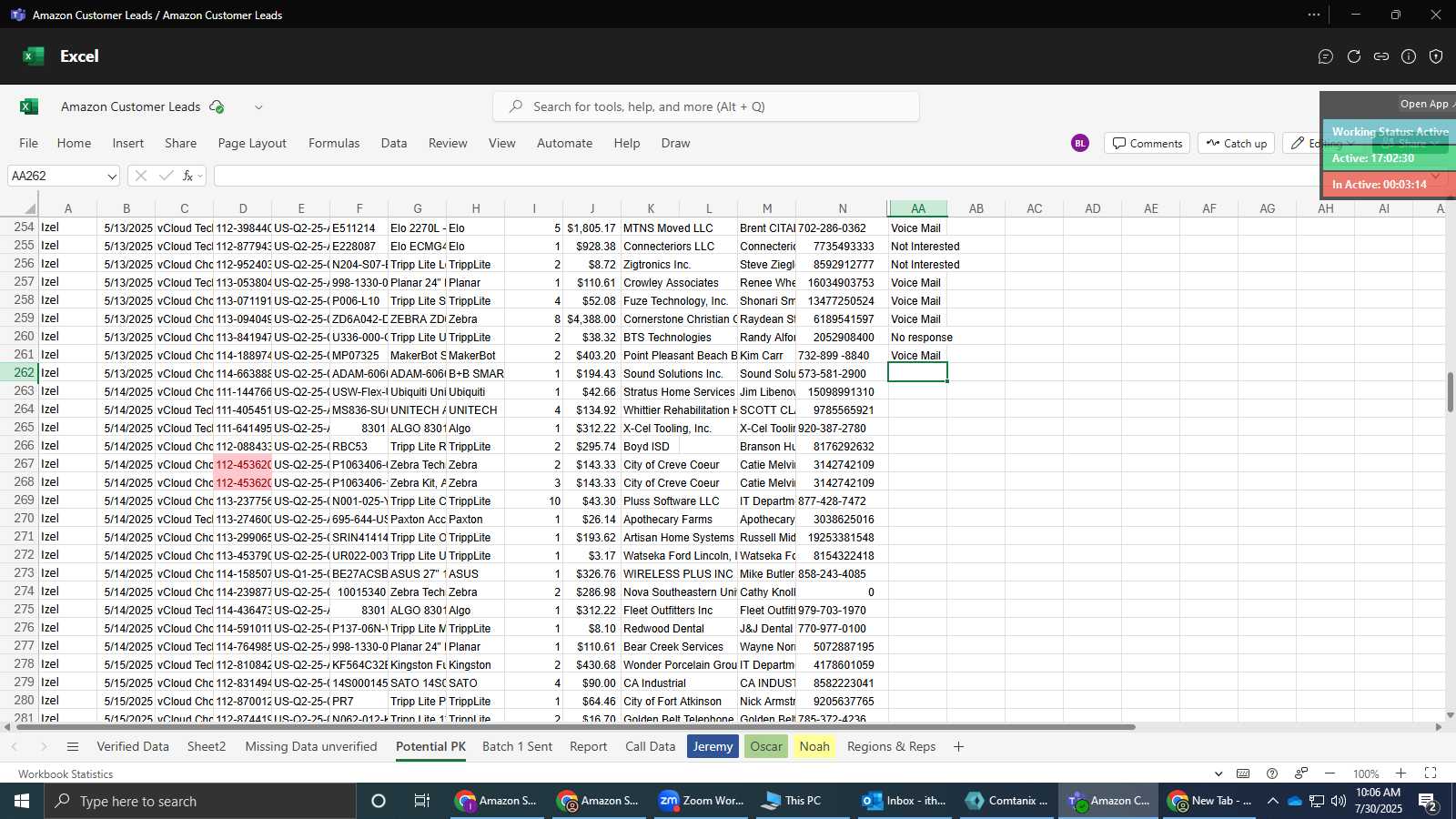Open the Jeremy sheet tab
Image resolution: width=1456 pixels, height=819 pixels.
pos(713,747)
